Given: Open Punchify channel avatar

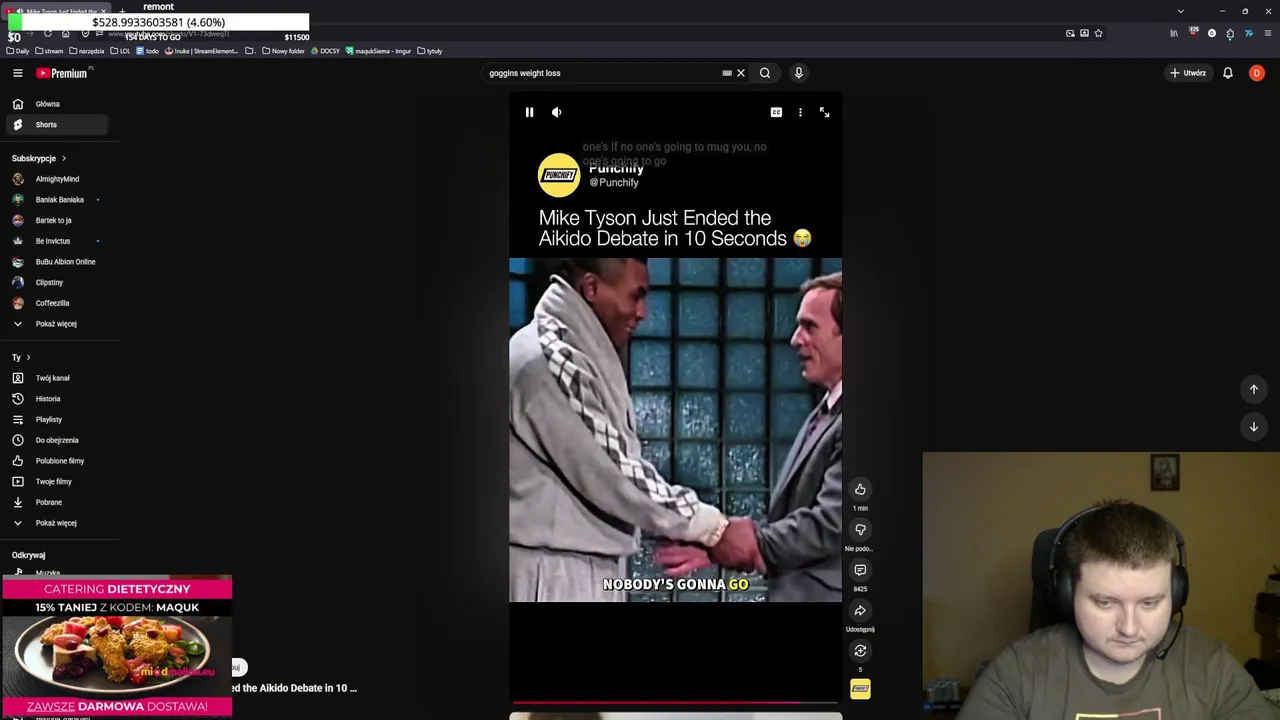Looking at the screenshot, I should (559, 175).
